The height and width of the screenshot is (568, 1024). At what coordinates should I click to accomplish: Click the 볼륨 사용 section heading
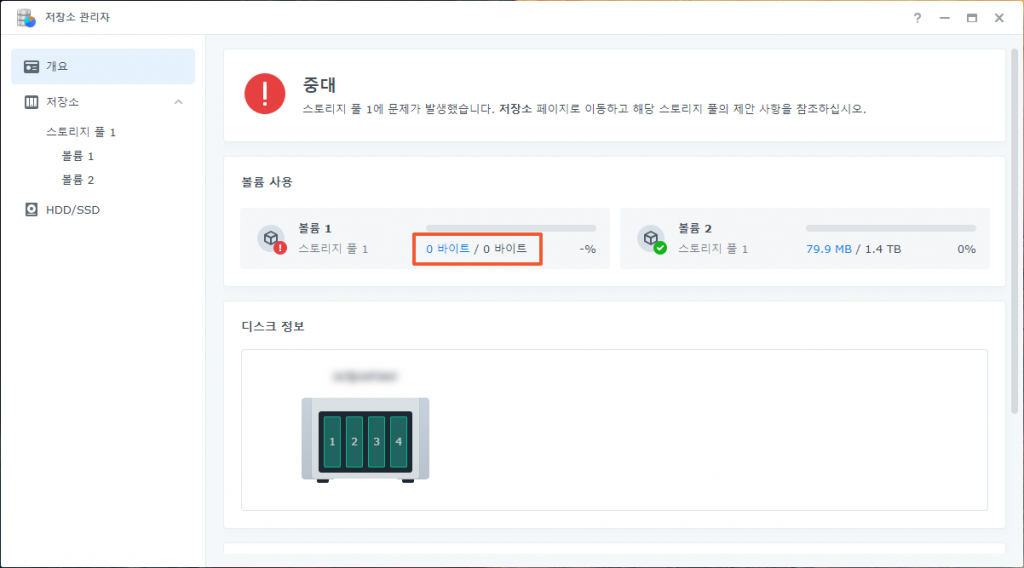[x=266, y=181]
